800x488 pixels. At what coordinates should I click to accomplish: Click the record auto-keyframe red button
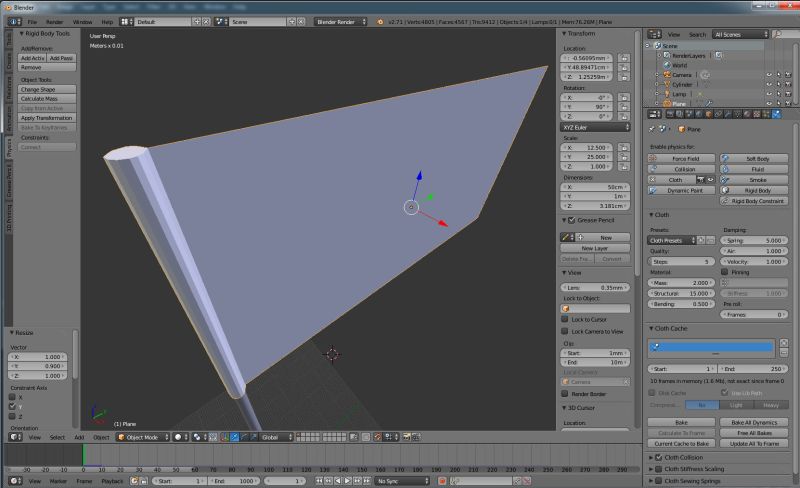click(442, 481)
